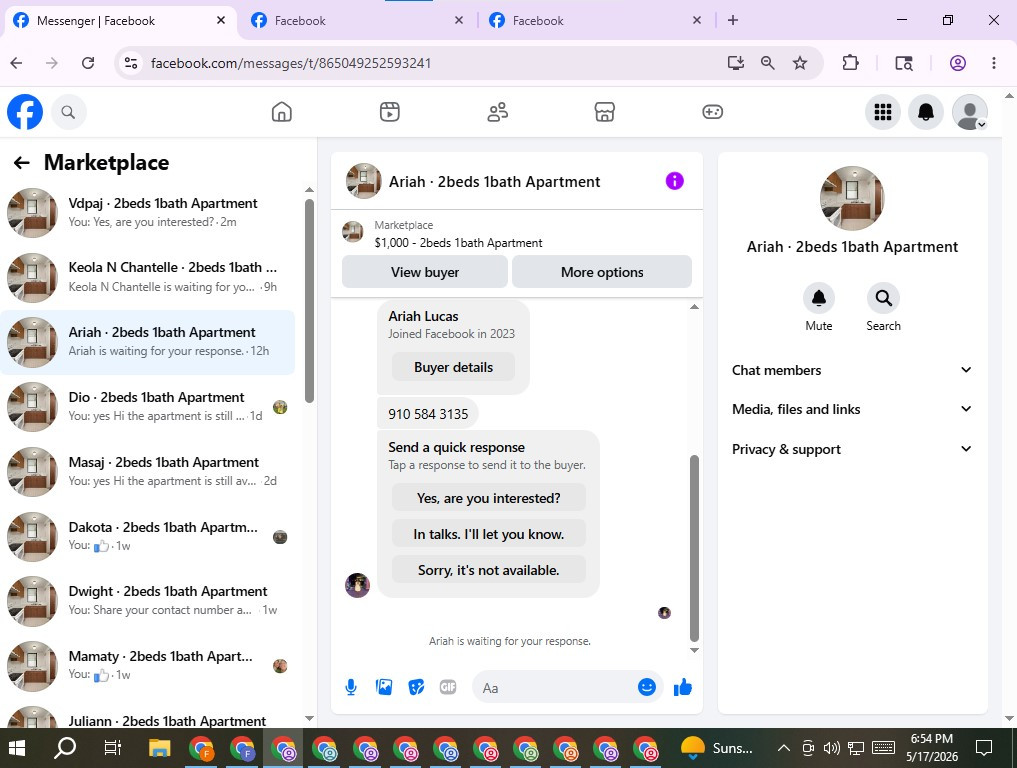Screen dimensions: 1017x768
Task: Open the Menu grid icon
Action: click(x=883, y=112)
